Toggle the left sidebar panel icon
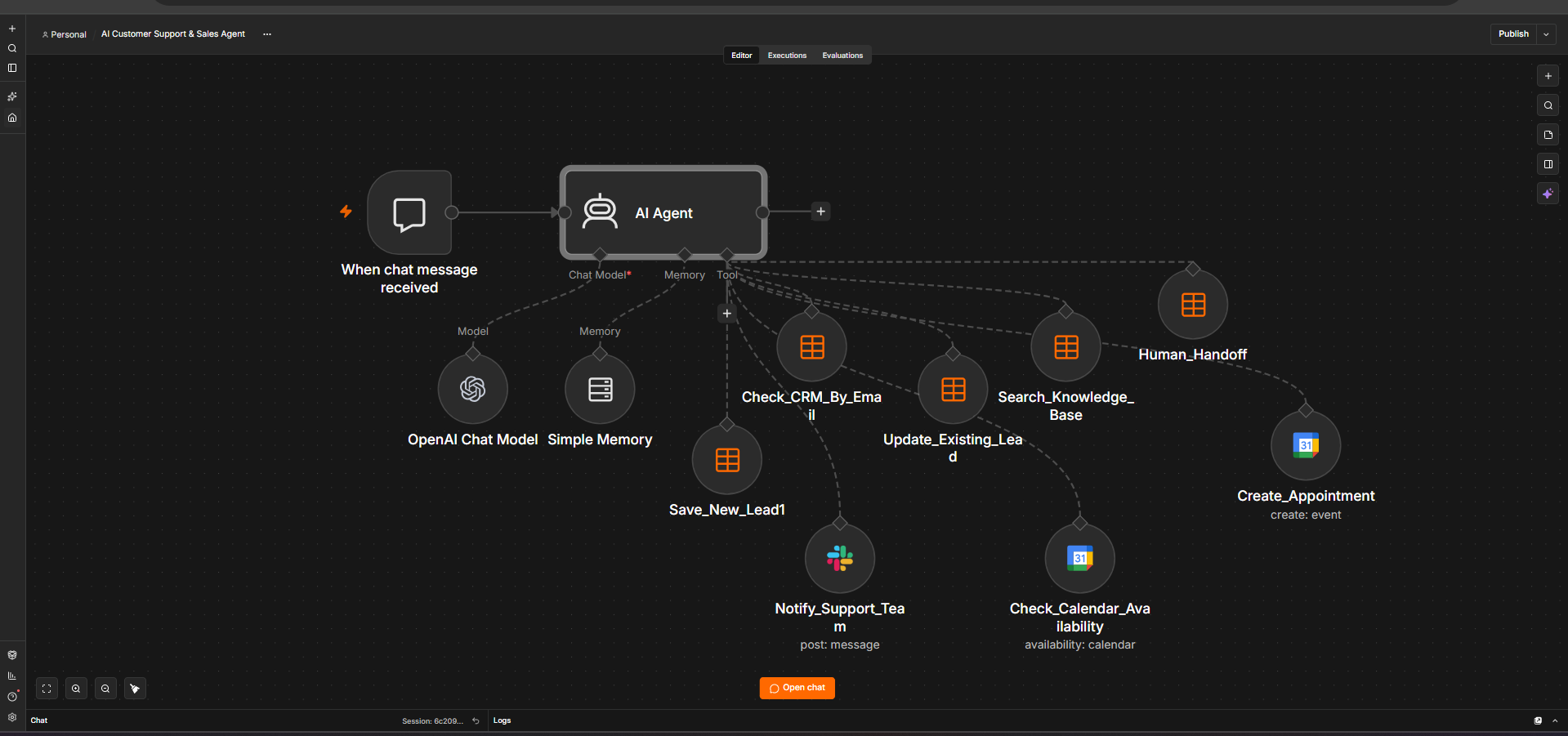 [x=12, y=68]
